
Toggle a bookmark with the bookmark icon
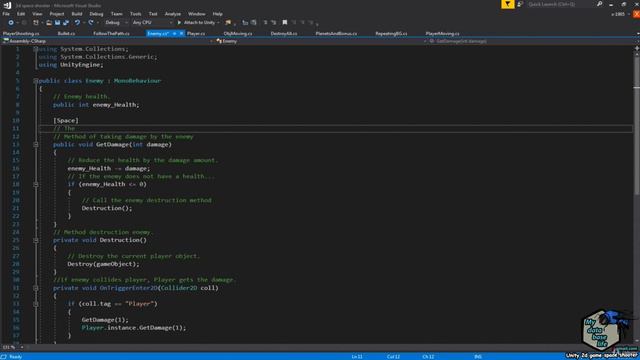(284, 22)
